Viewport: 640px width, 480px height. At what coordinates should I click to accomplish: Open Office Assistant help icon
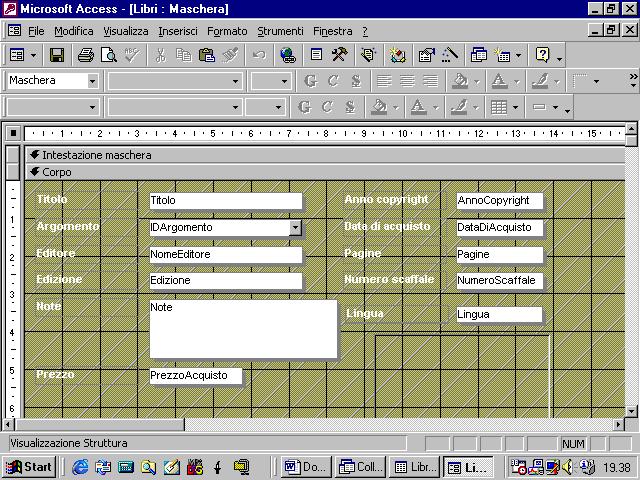[542, 55]
